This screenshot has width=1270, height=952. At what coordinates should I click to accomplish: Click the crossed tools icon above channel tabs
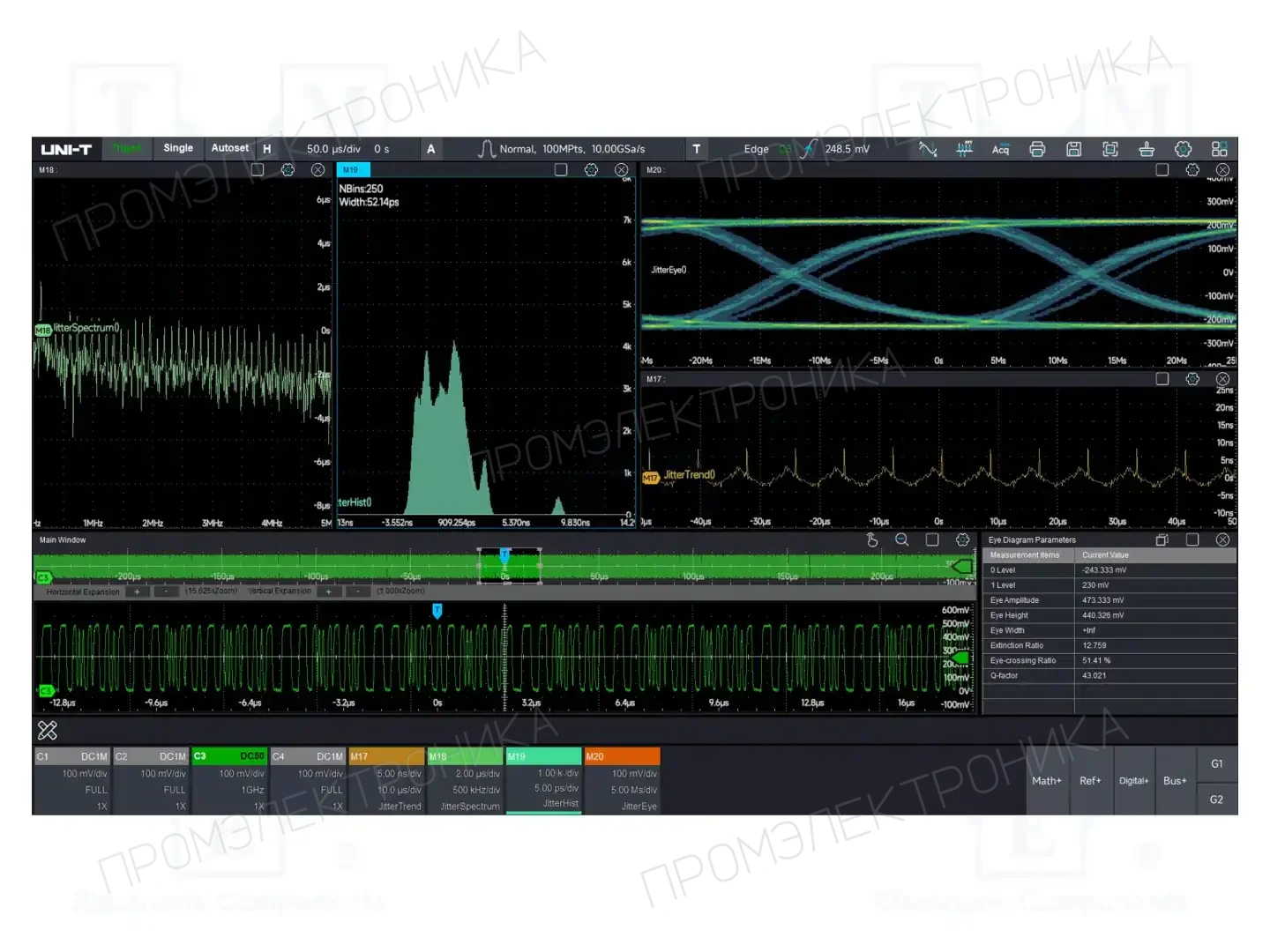(x=48, y=730)
